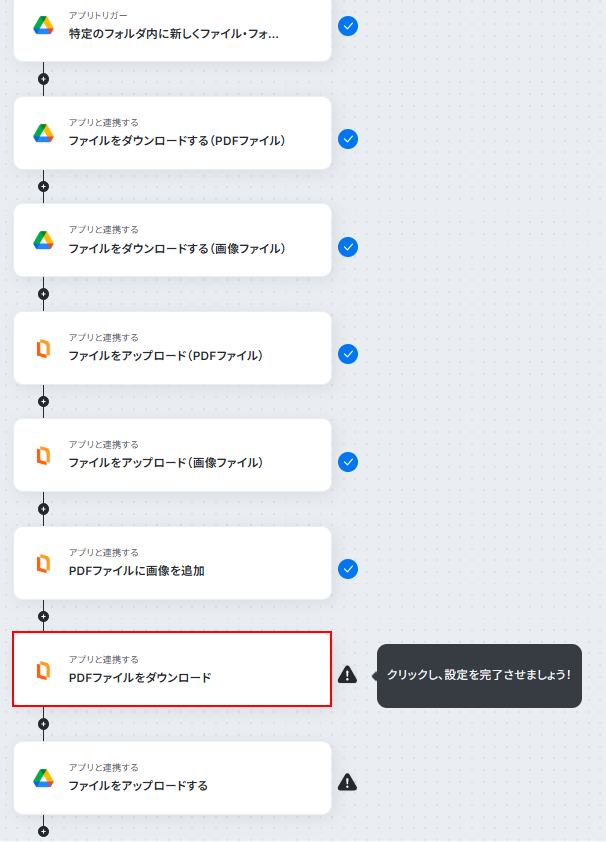
Task: Open the ファイルをアップロード(画像ファイル) step card
Action: point(172,455)
